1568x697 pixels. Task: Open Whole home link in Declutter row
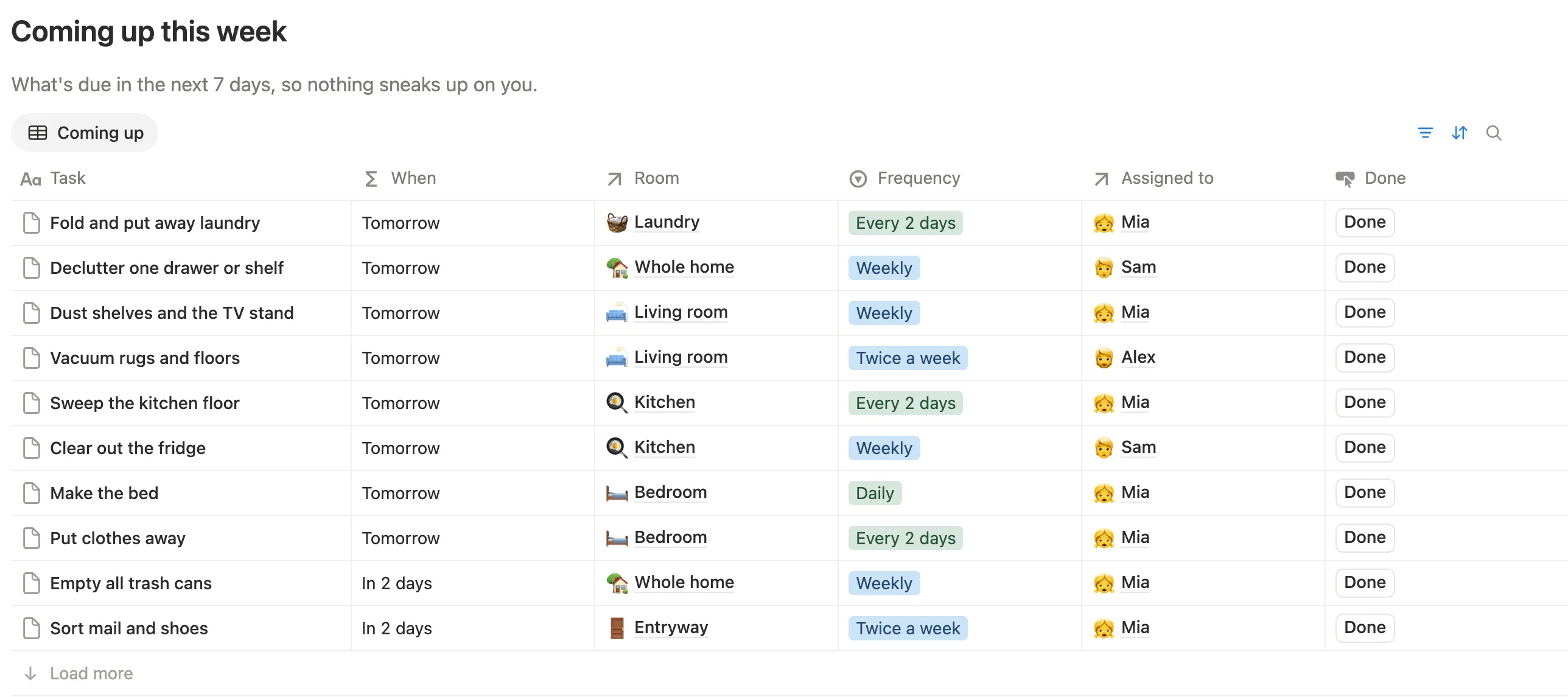click(x=684, y=267)
